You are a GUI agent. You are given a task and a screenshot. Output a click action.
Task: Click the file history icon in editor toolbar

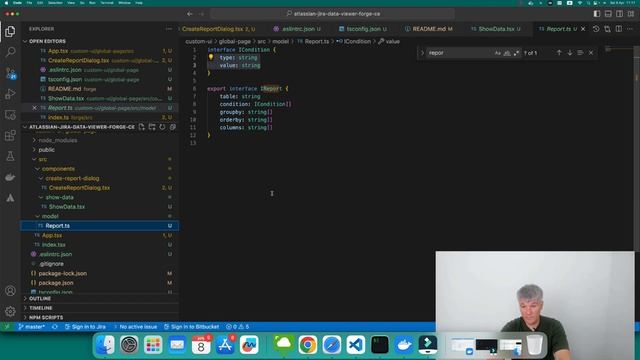click(x=596, y=29)
